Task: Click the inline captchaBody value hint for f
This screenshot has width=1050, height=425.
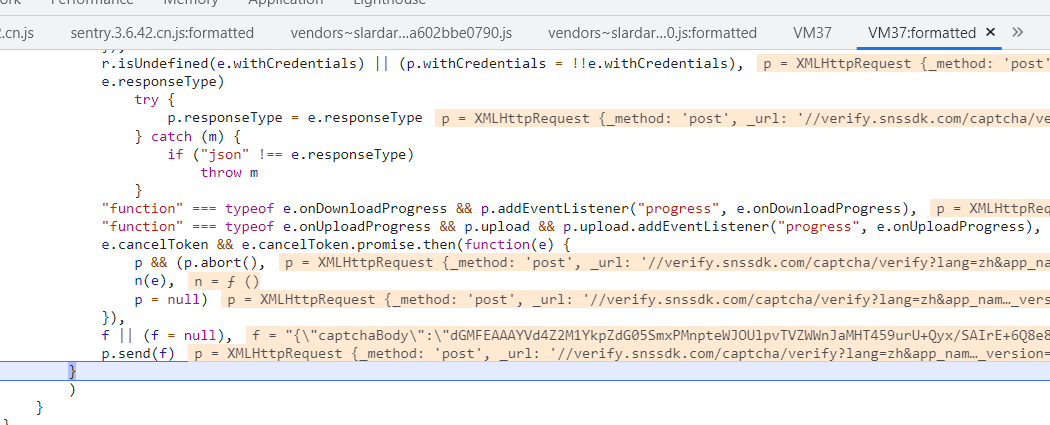Action: [648, 335]
